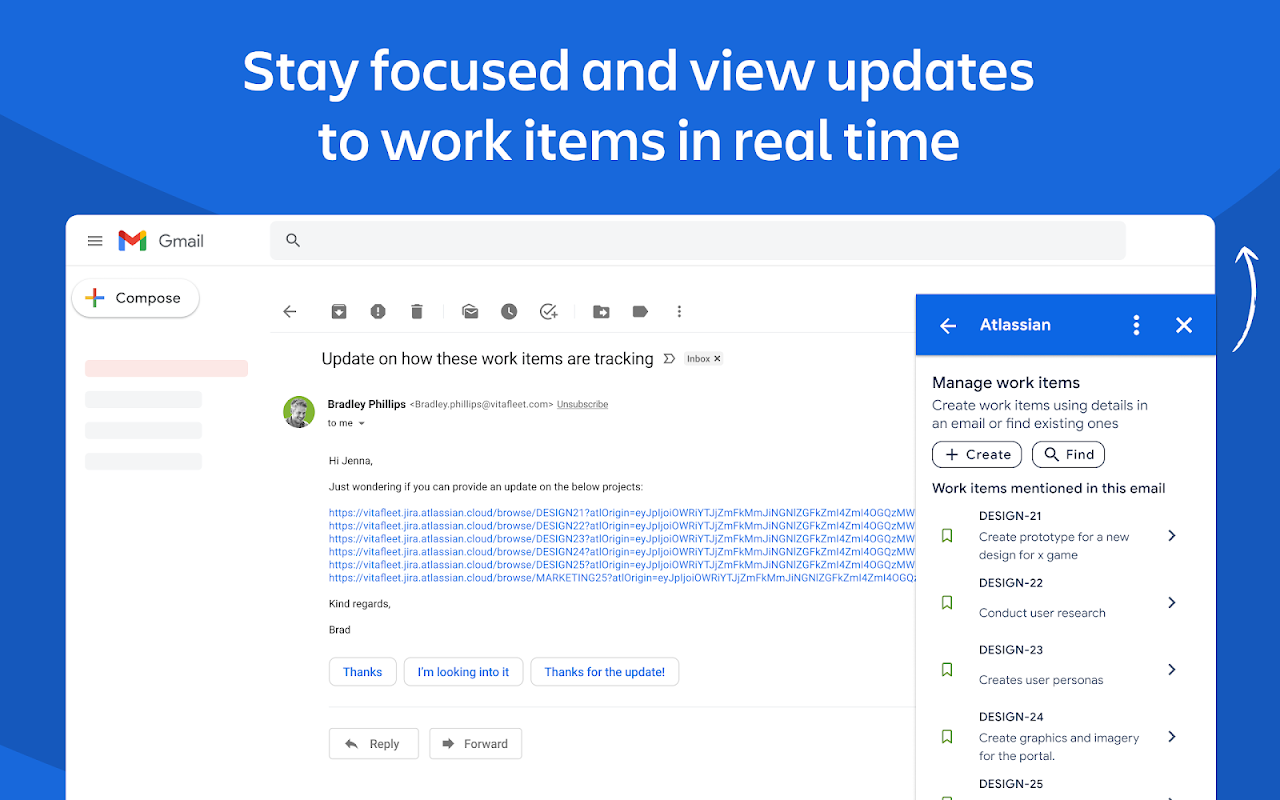This screenshot has width=1280, height=800.
Task: Click the search magnifier icon
Action: coord(293,241)
